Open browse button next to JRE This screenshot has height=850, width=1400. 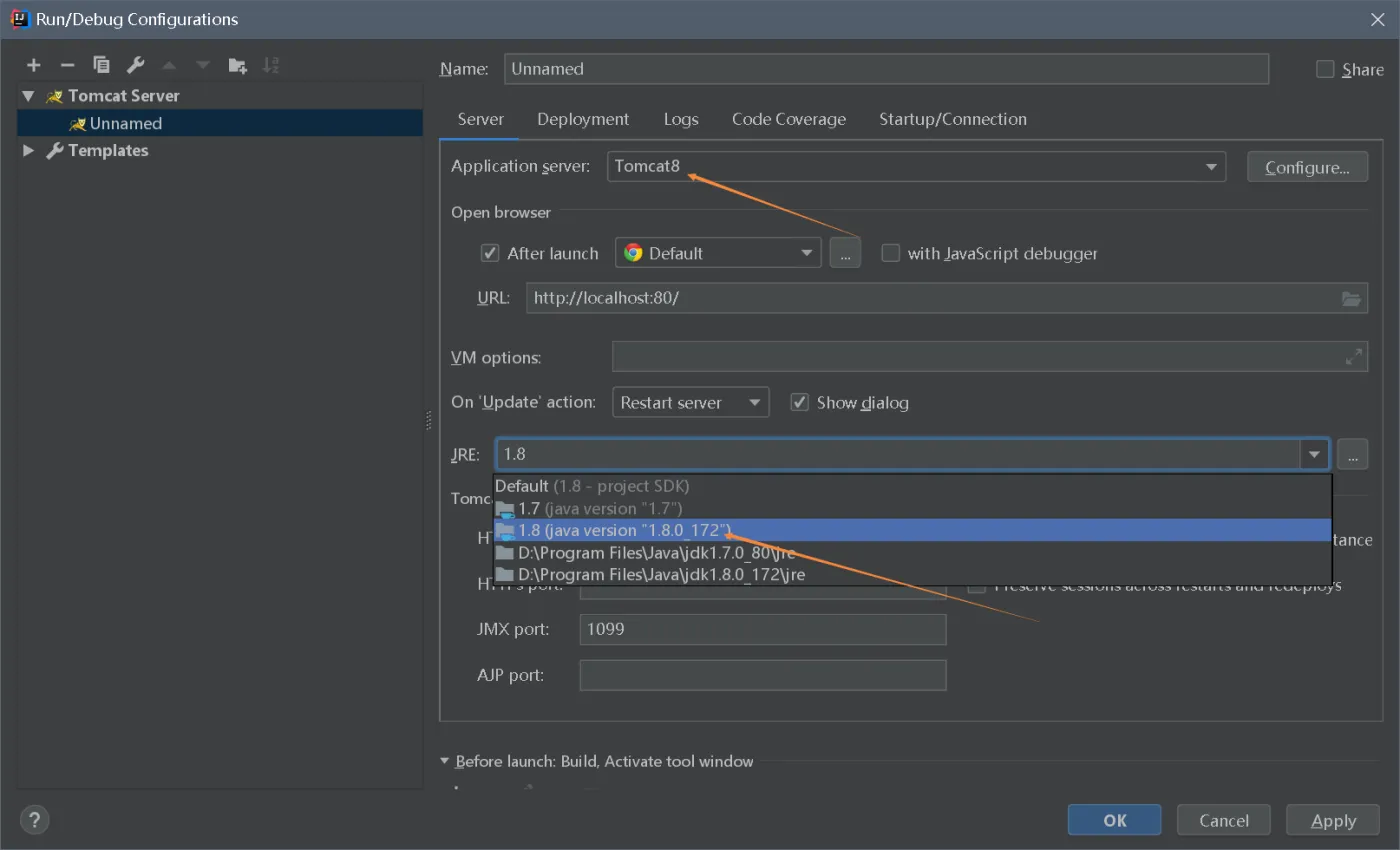click(1352, 454)
